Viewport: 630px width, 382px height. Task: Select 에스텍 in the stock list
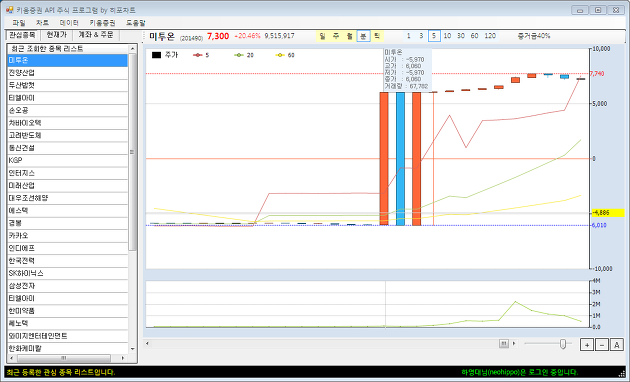pos(67,210)
